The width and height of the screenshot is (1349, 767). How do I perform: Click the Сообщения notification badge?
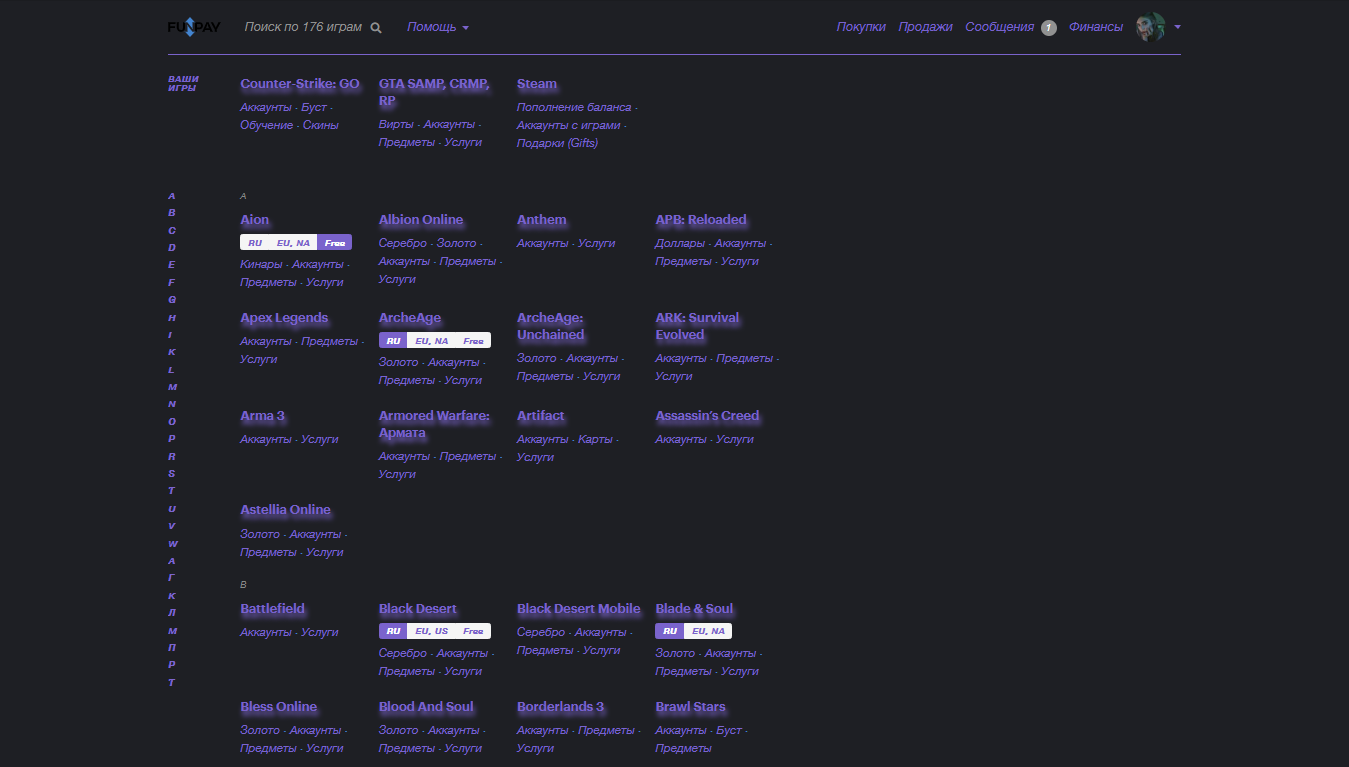coord(1048,27)
